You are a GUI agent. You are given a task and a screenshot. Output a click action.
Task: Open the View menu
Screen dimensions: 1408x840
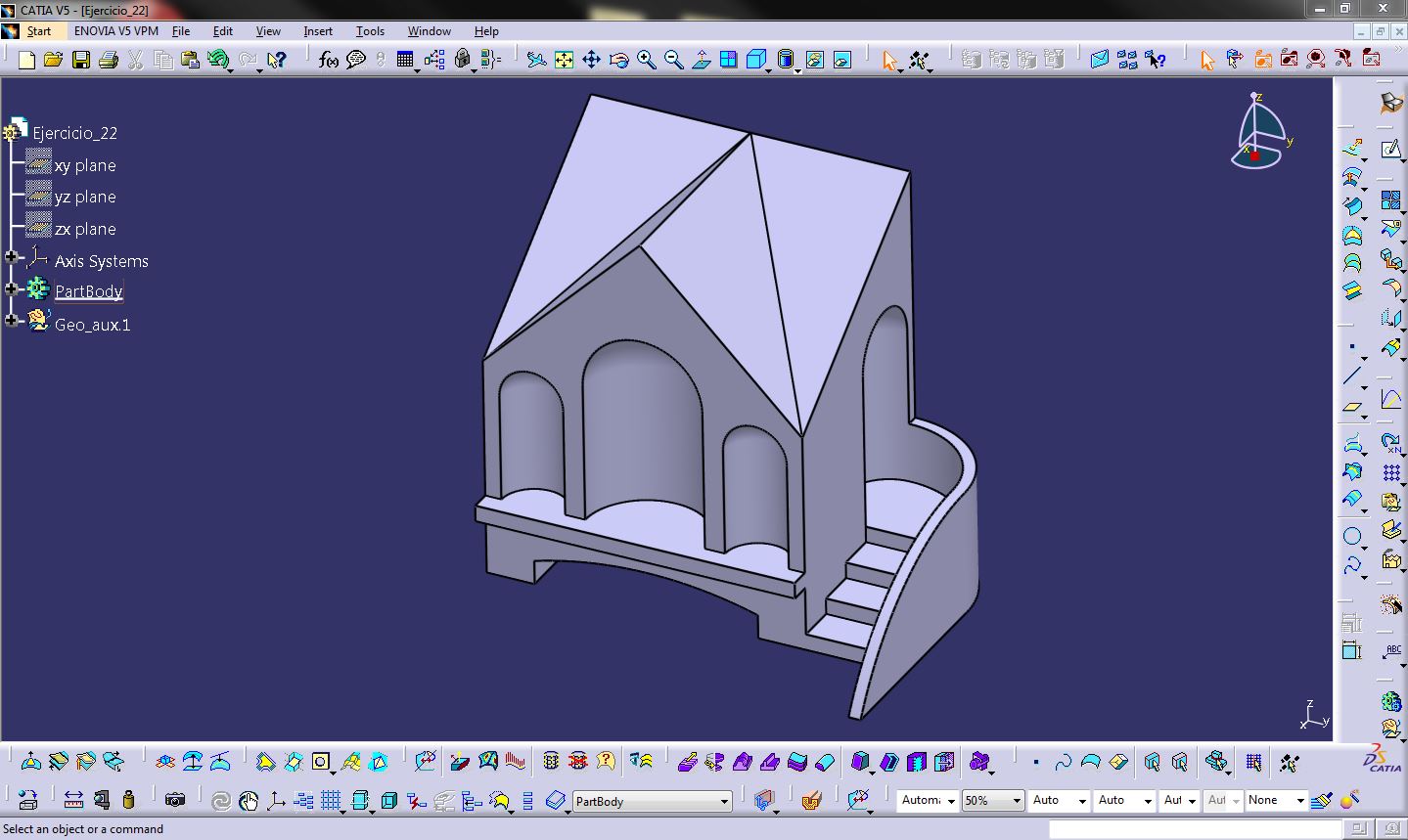pyautogui.click(x=268, y=31)
